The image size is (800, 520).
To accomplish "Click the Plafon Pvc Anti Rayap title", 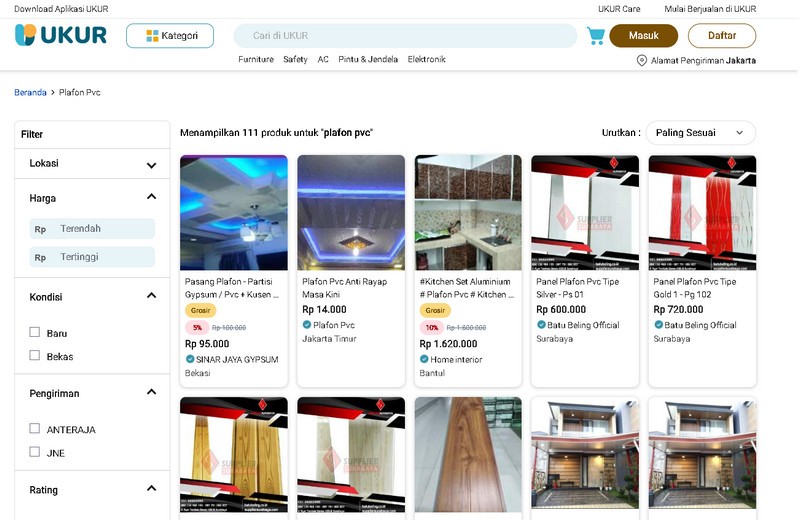I will click(x=344, y=288).
